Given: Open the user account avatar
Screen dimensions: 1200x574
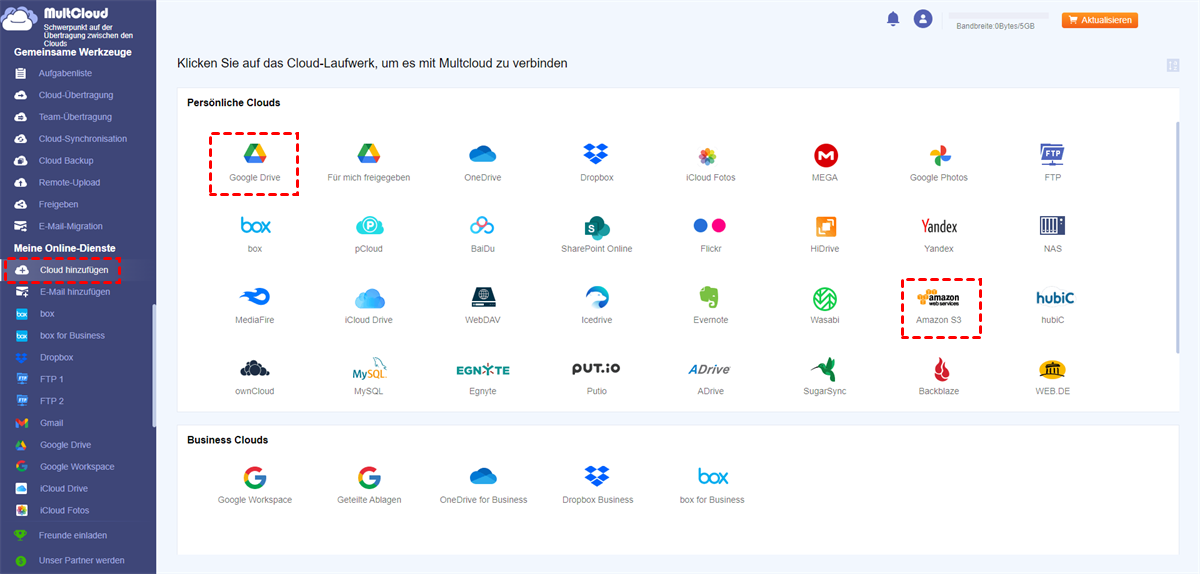Looking at the screenshot, I should (923, 19).
